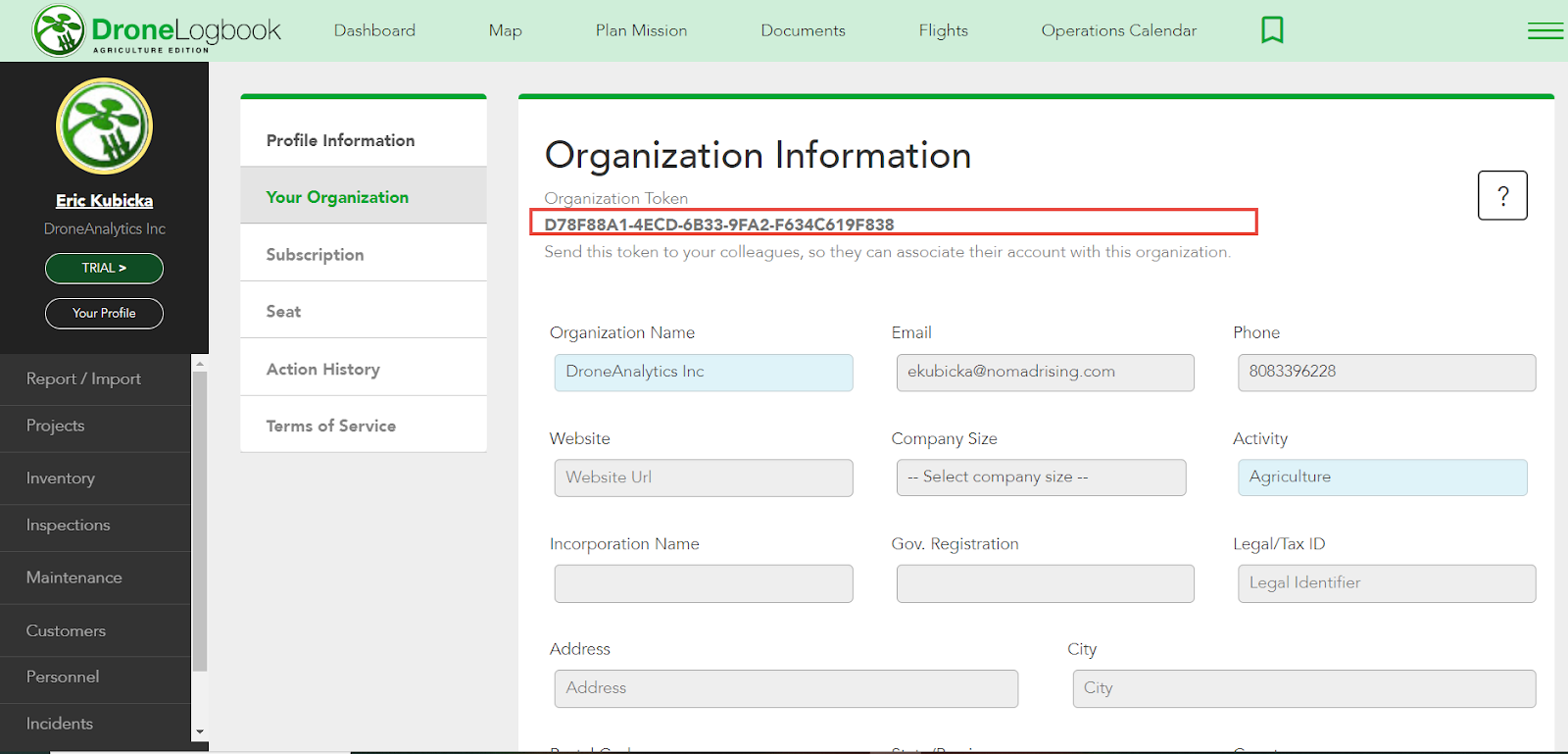
Task: Click the Website Url field
Action: pyautogui.click(x=704, y=478)
